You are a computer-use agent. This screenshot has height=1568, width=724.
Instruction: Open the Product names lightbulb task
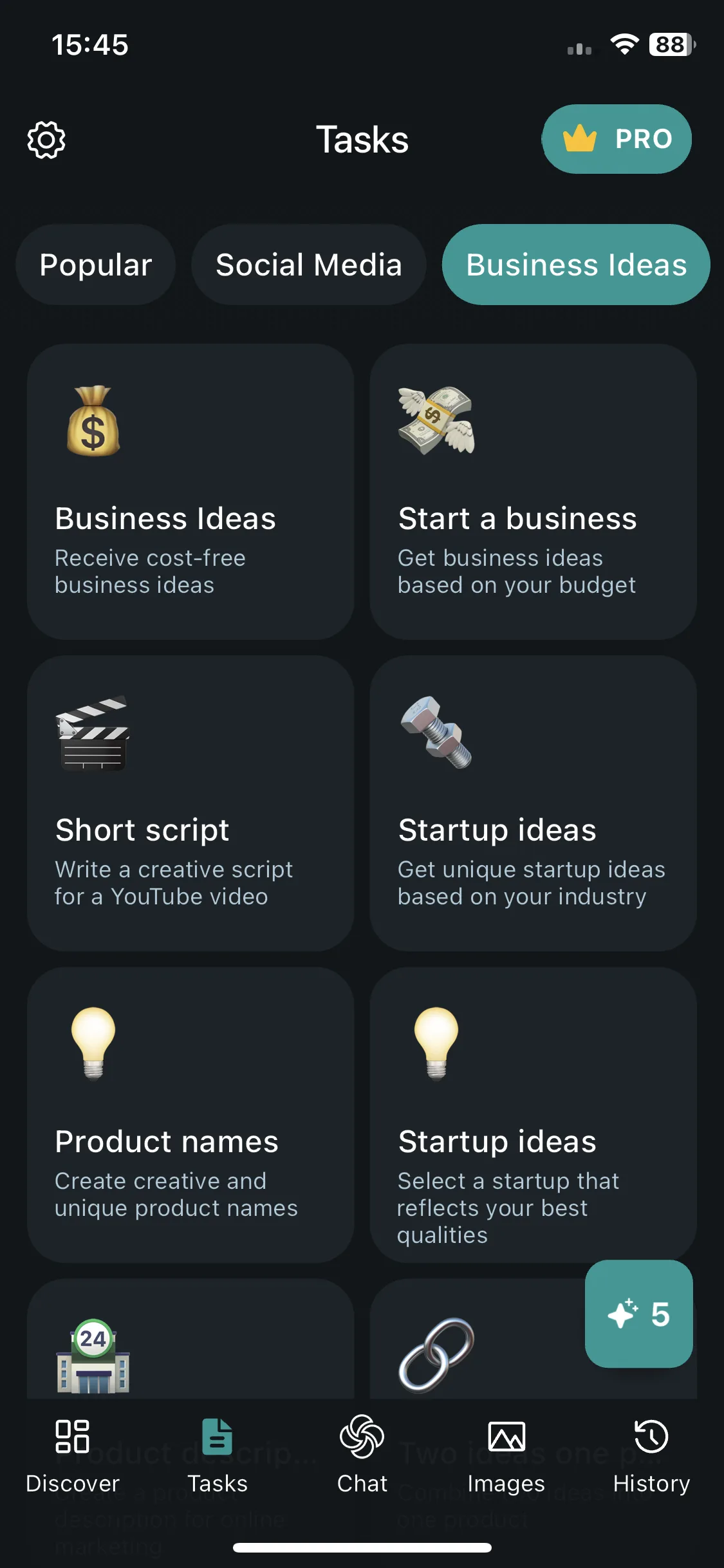(x=190, y=1115)
